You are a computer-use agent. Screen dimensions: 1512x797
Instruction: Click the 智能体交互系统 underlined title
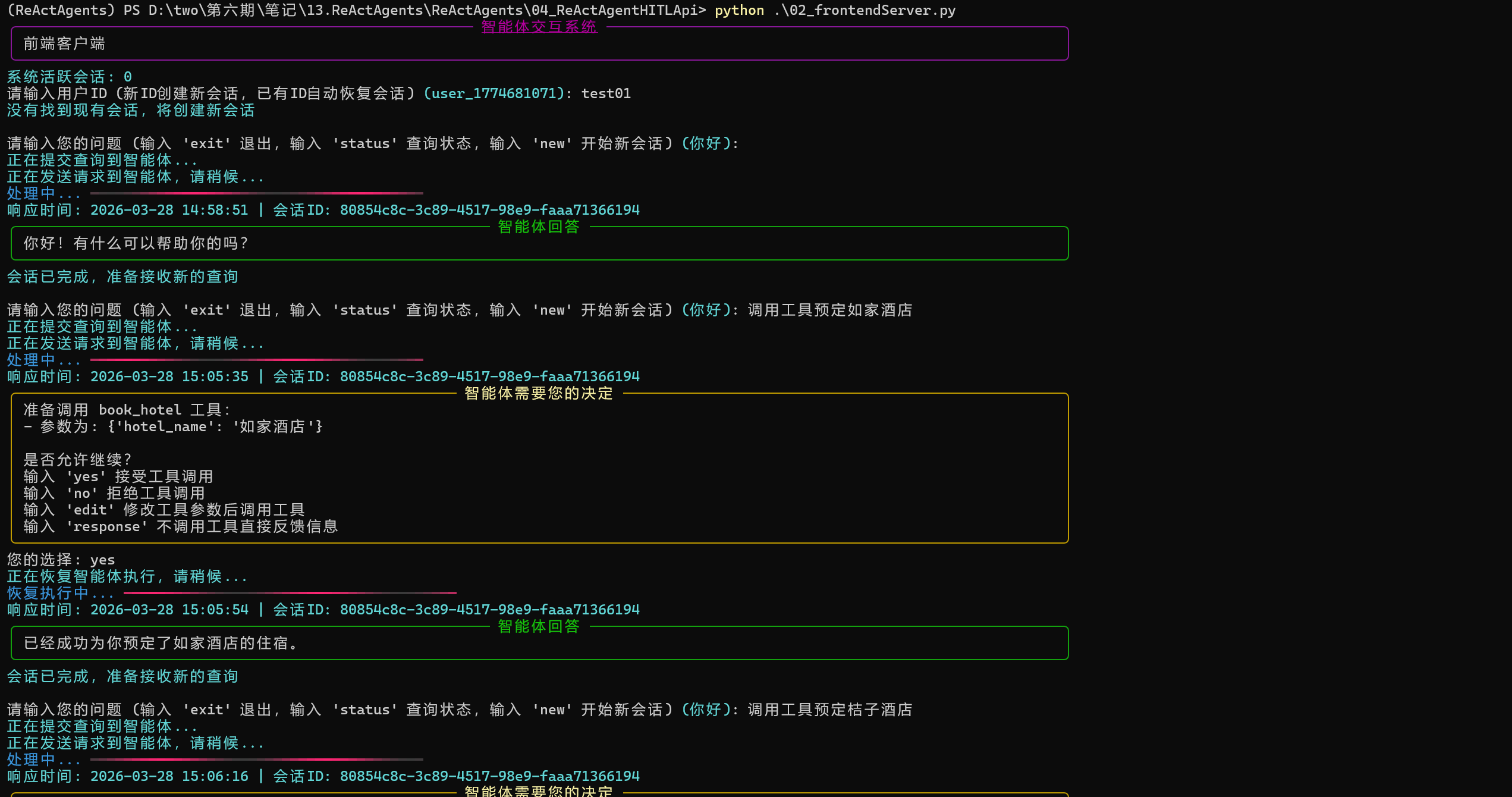pyautogui.click(x=539, y=27)
